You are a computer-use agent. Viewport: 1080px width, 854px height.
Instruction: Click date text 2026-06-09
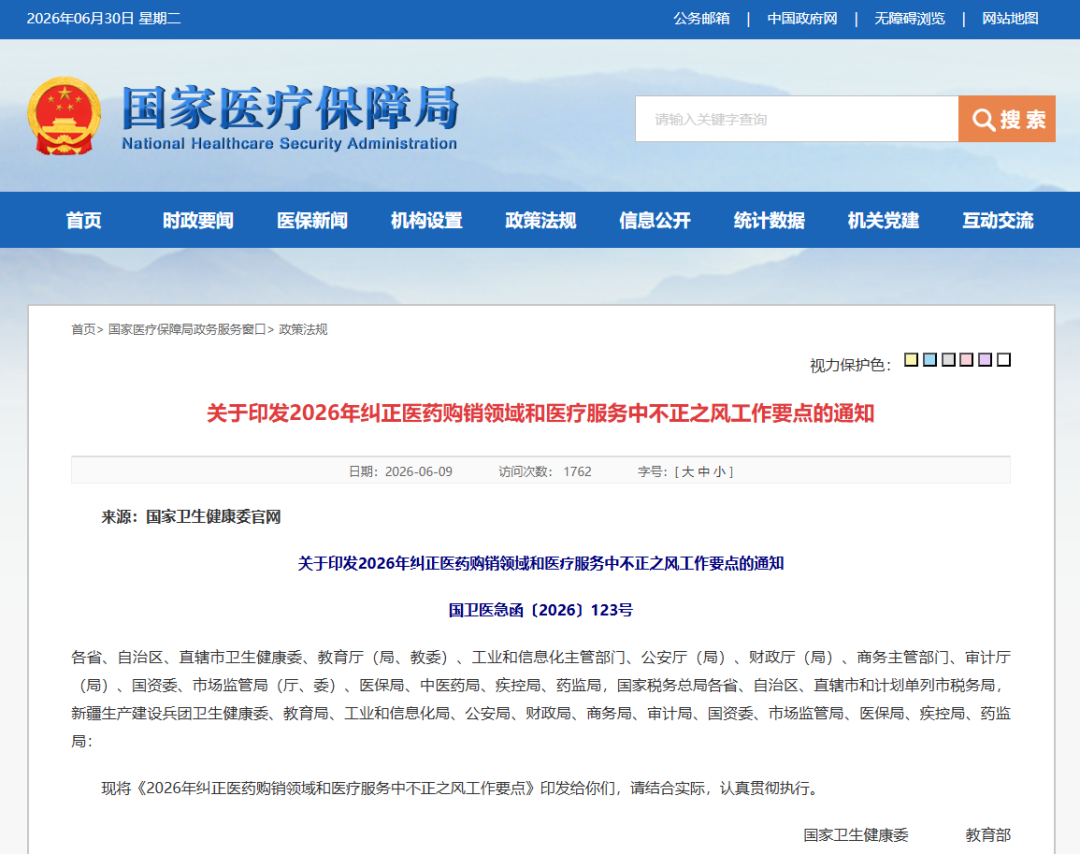click(x=419, y=472)
